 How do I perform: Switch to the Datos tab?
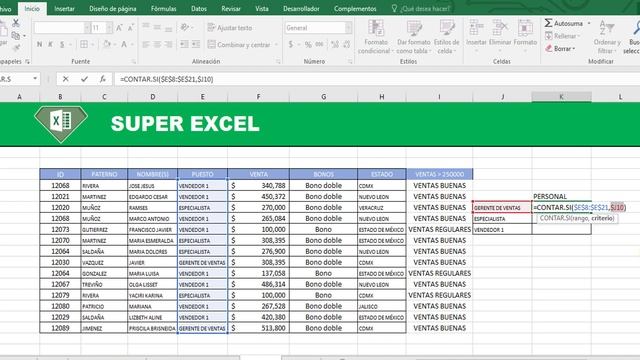click(x=199, y=9)
